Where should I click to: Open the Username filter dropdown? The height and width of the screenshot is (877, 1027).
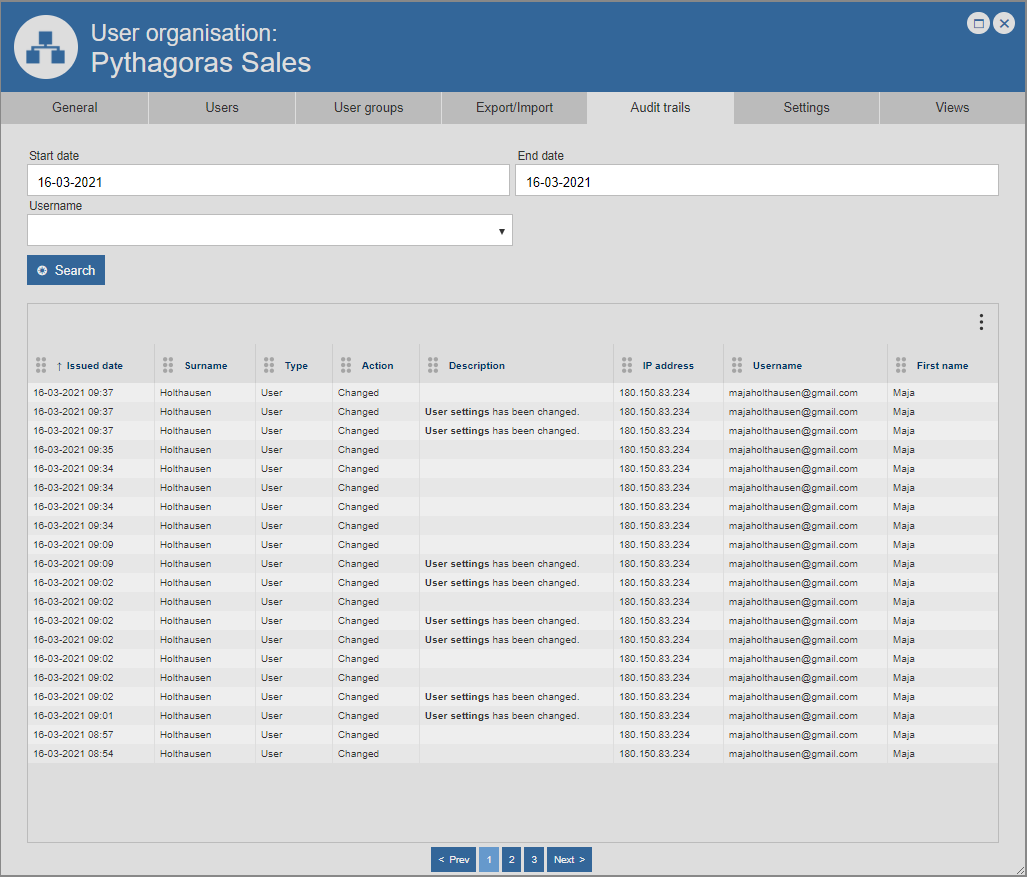click(x=270, y=231)
